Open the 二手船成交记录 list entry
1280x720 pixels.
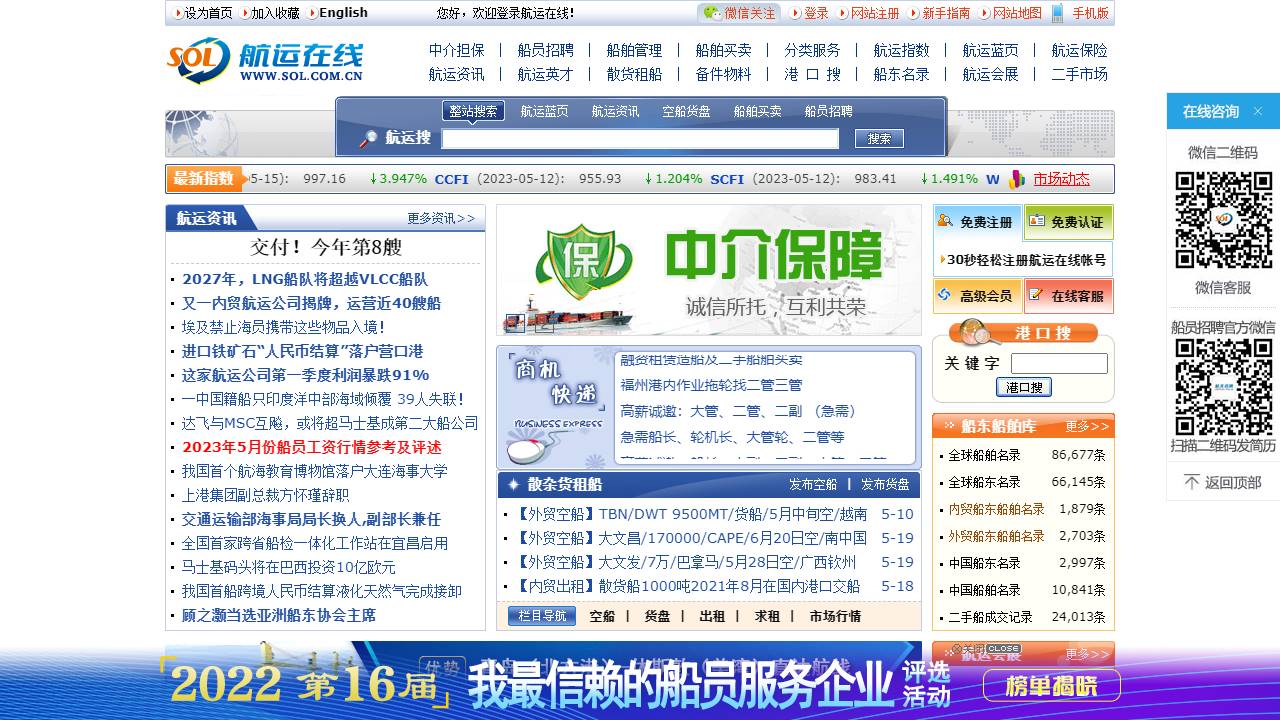click(x=990, y=617)
